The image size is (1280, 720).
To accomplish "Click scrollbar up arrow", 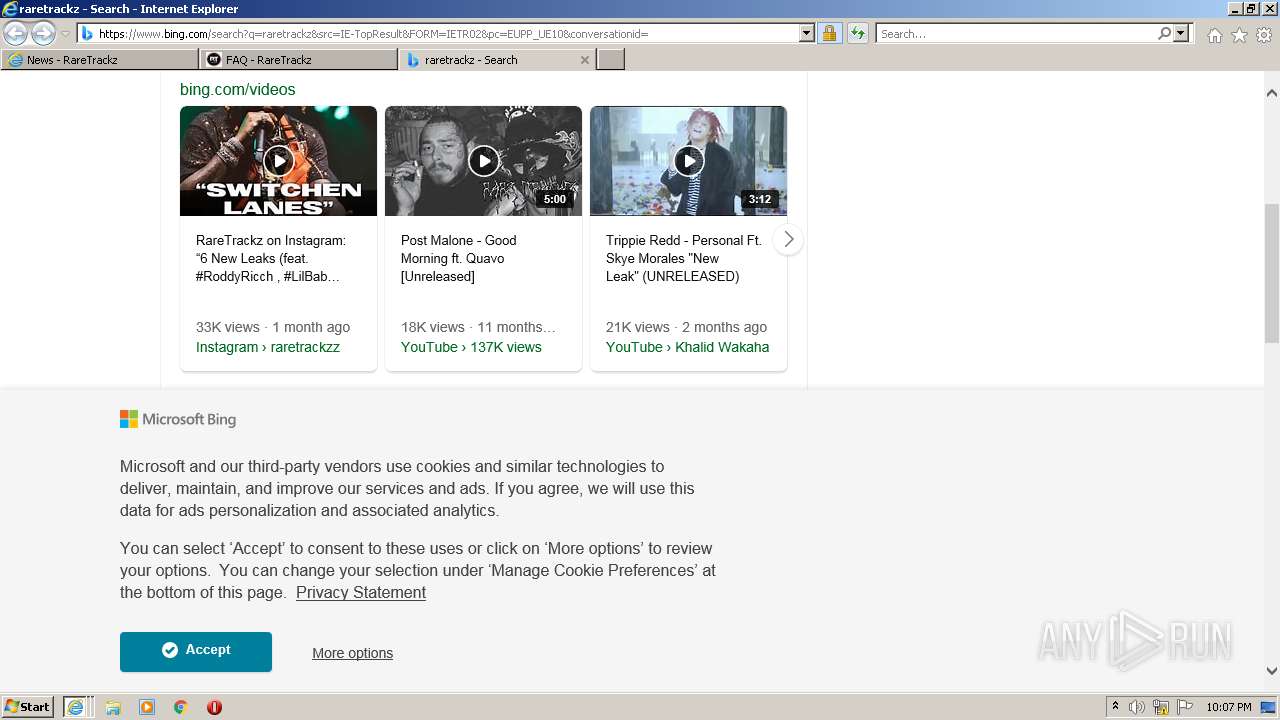I will pyautogui.click(x=1272, y=93).
